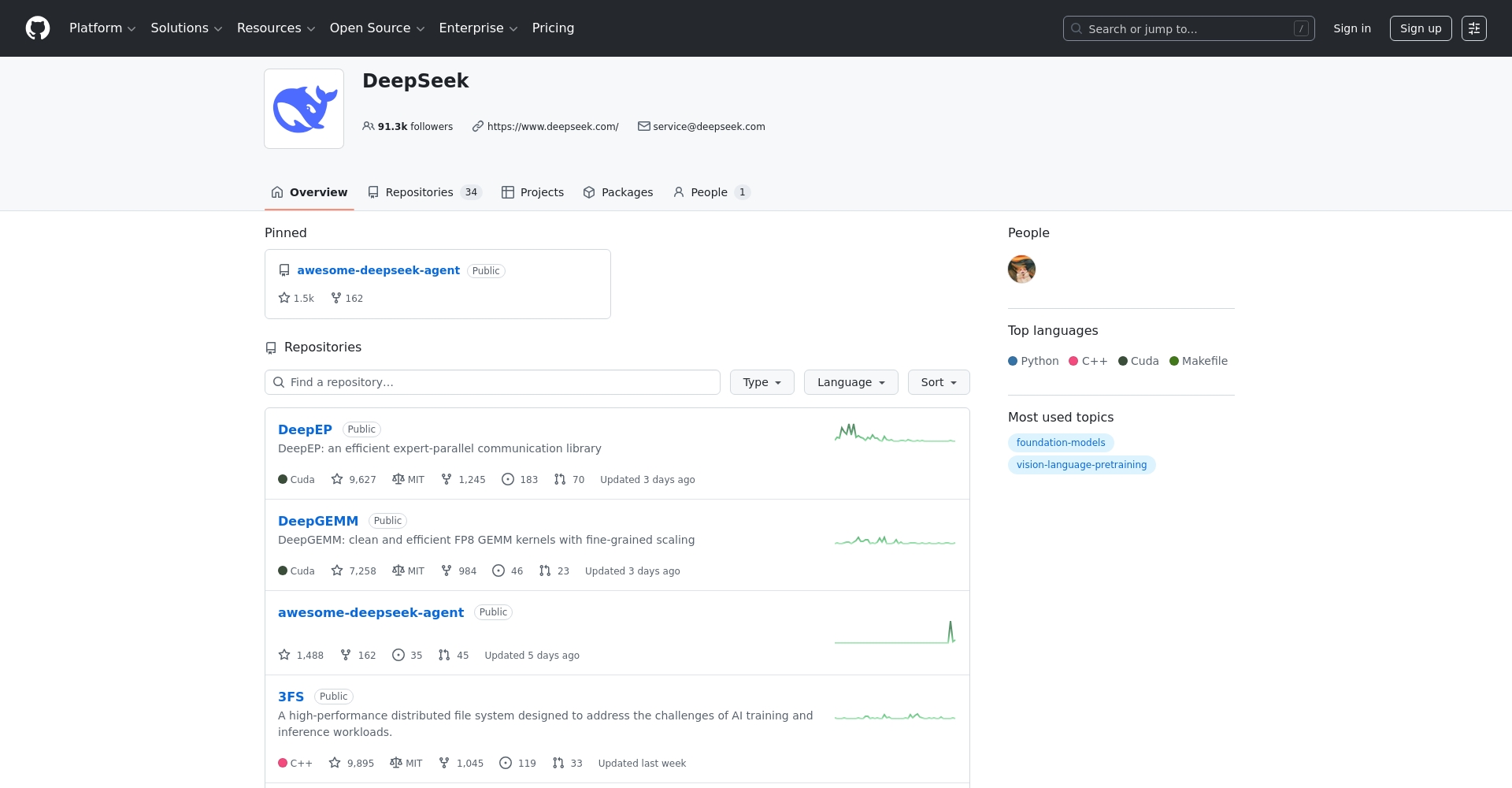View the 91.3k followers link

point(408,126)
